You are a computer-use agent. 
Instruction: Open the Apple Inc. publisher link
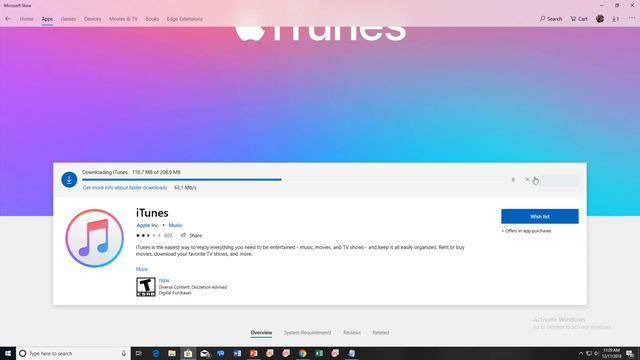[148, 225]
